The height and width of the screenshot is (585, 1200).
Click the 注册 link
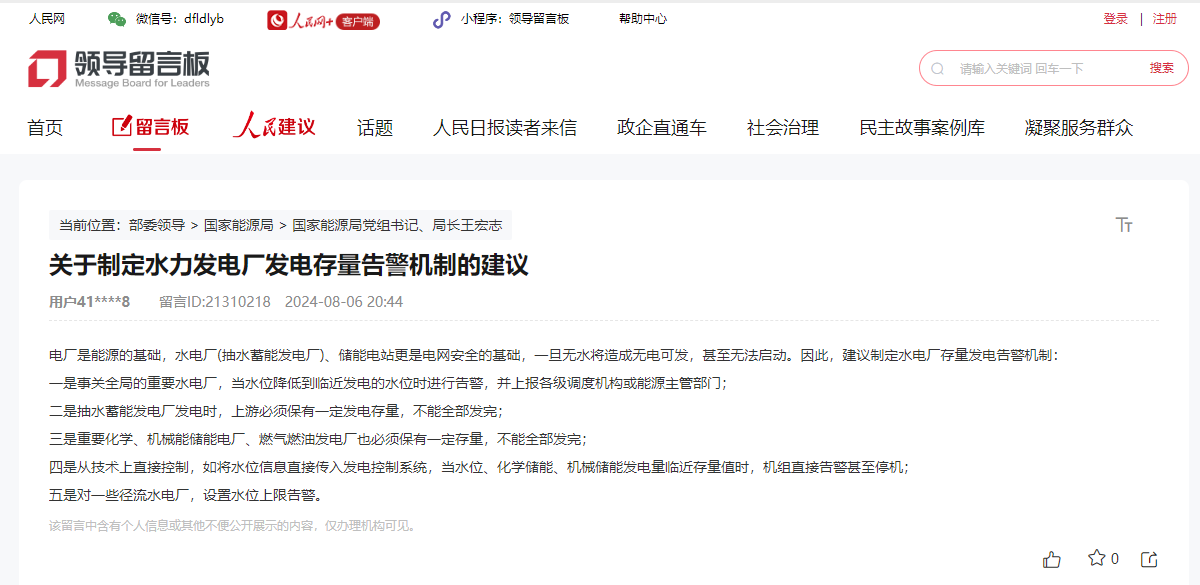tap(1165, 18)
